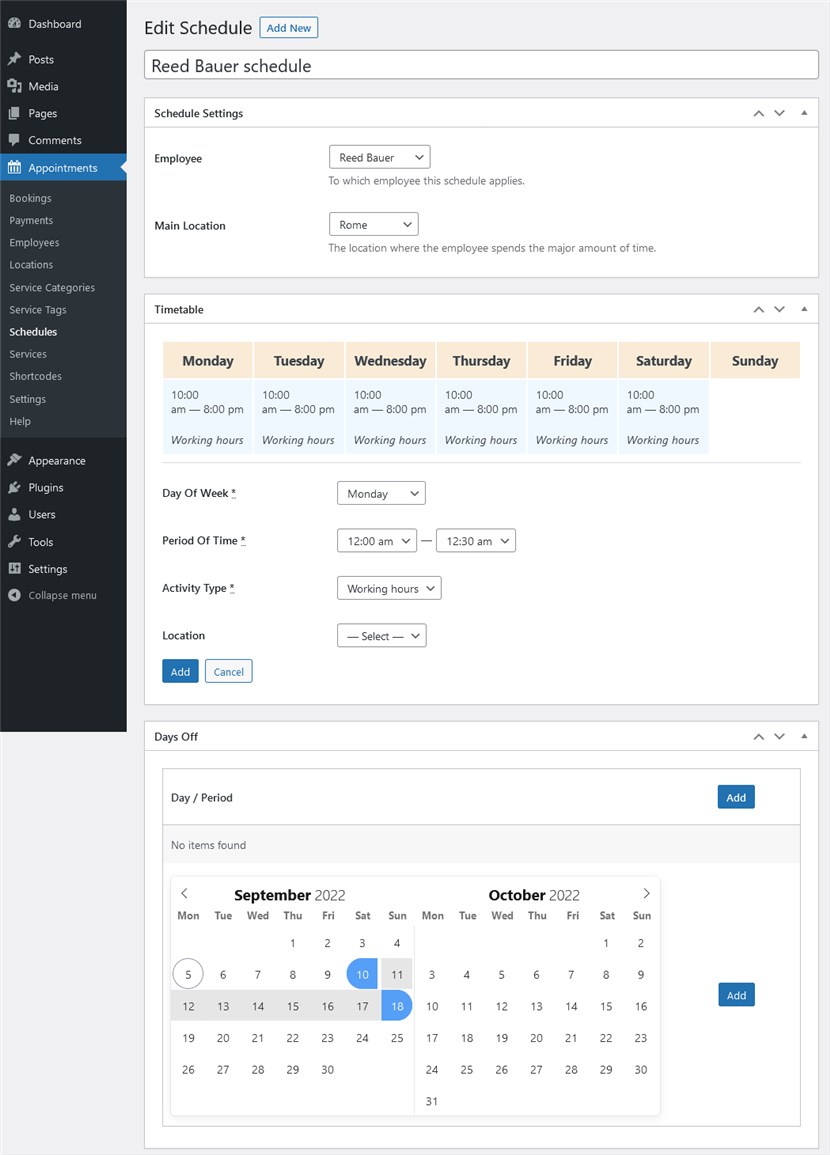Toggle Timetable panel collapse triangle
Viewport: 830px width, 1155px height.
pos(804,309)
